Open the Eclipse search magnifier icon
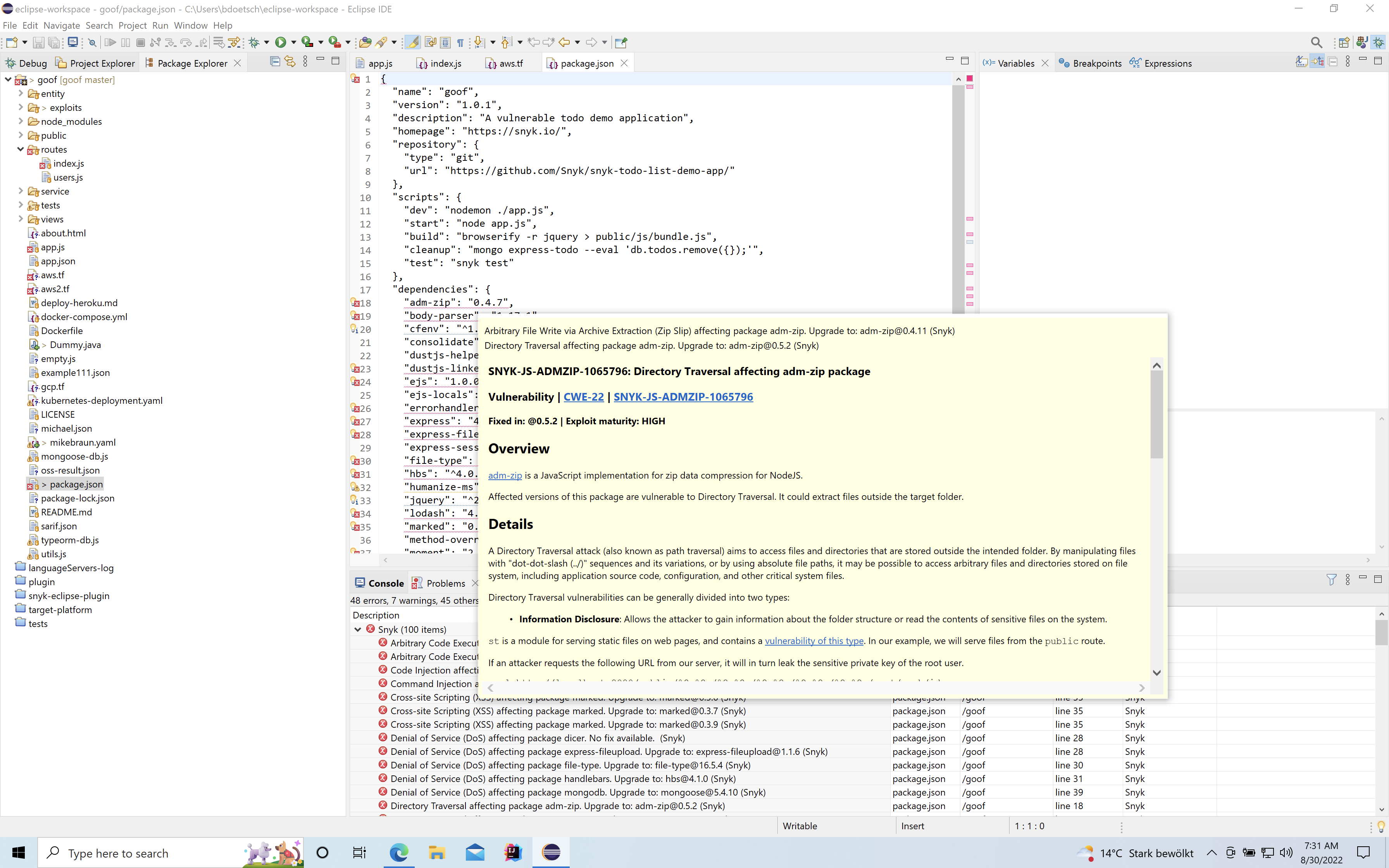Viewport: 1389px width, 868px height. [x=1316, y=43]
